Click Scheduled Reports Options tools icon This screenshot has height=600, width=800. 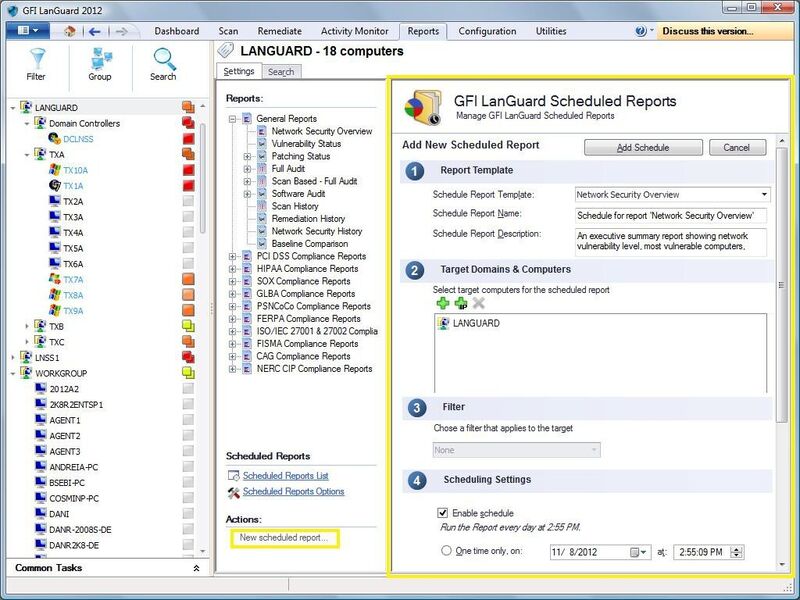pyautogui.click(x=234, y=492)
